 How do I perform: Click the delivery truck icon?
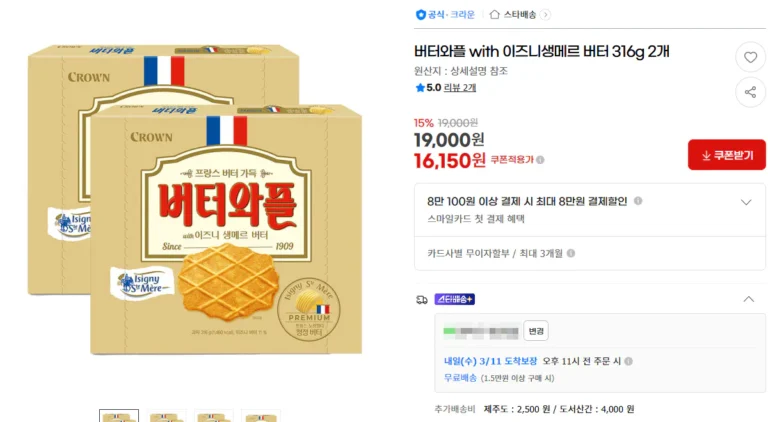(x=421, y=299)
